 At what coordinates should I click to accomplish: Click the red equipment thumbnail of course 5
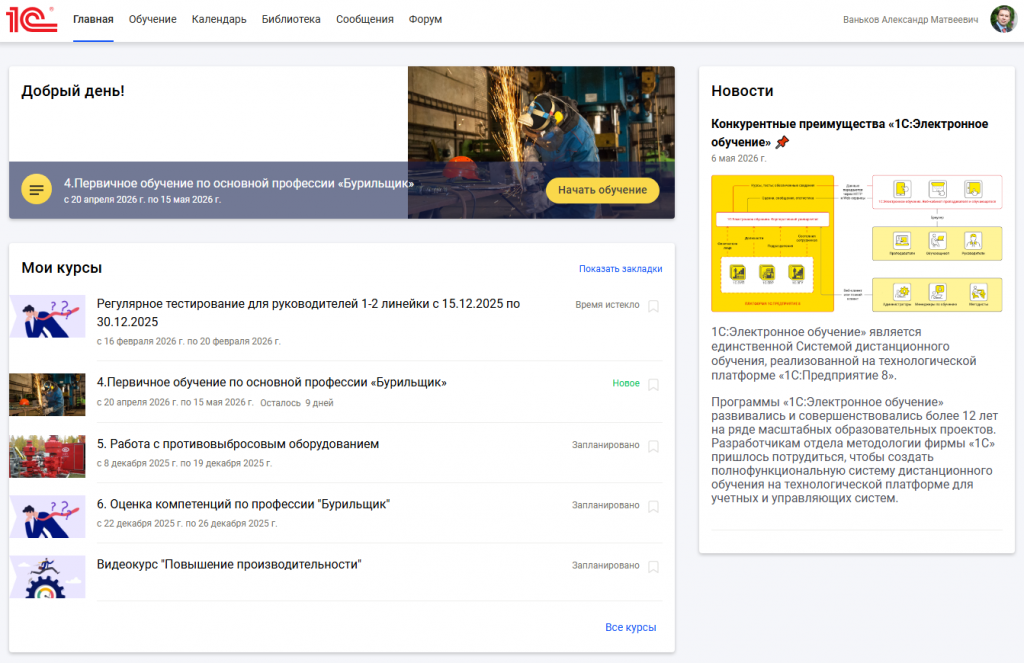pos(47,456)
